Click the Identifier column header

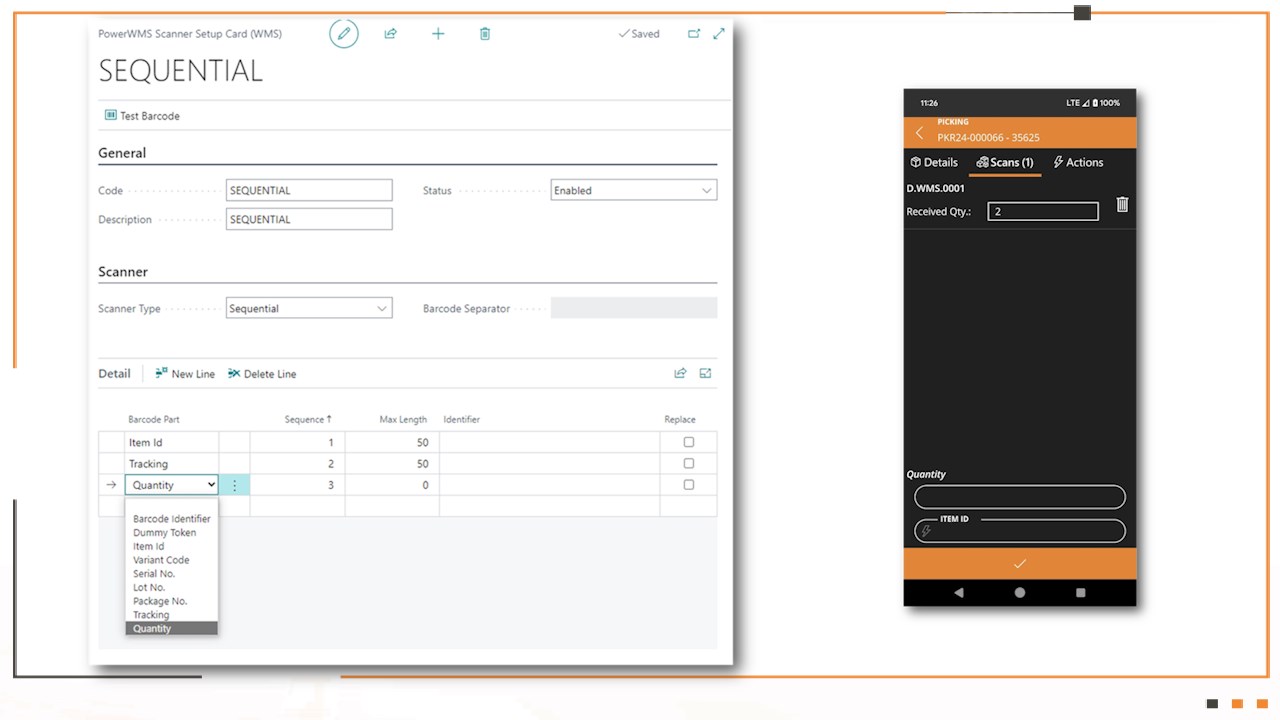pyautogui.click(x=462, y=420)
